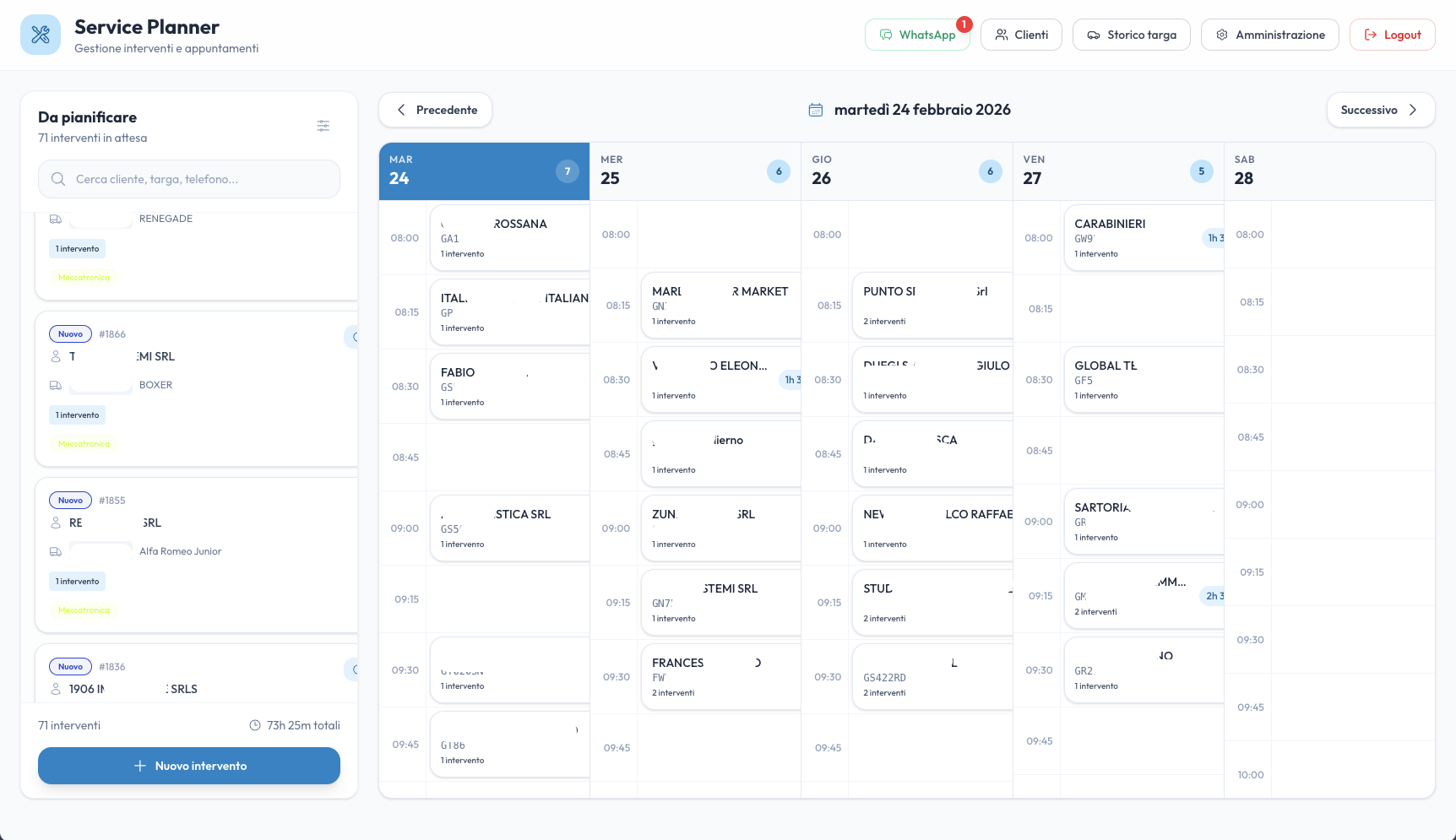
Task: Open the CARABINIERI appointment at 08:00 Friday
Action: pyautogui.click(x=1144, y=237)
